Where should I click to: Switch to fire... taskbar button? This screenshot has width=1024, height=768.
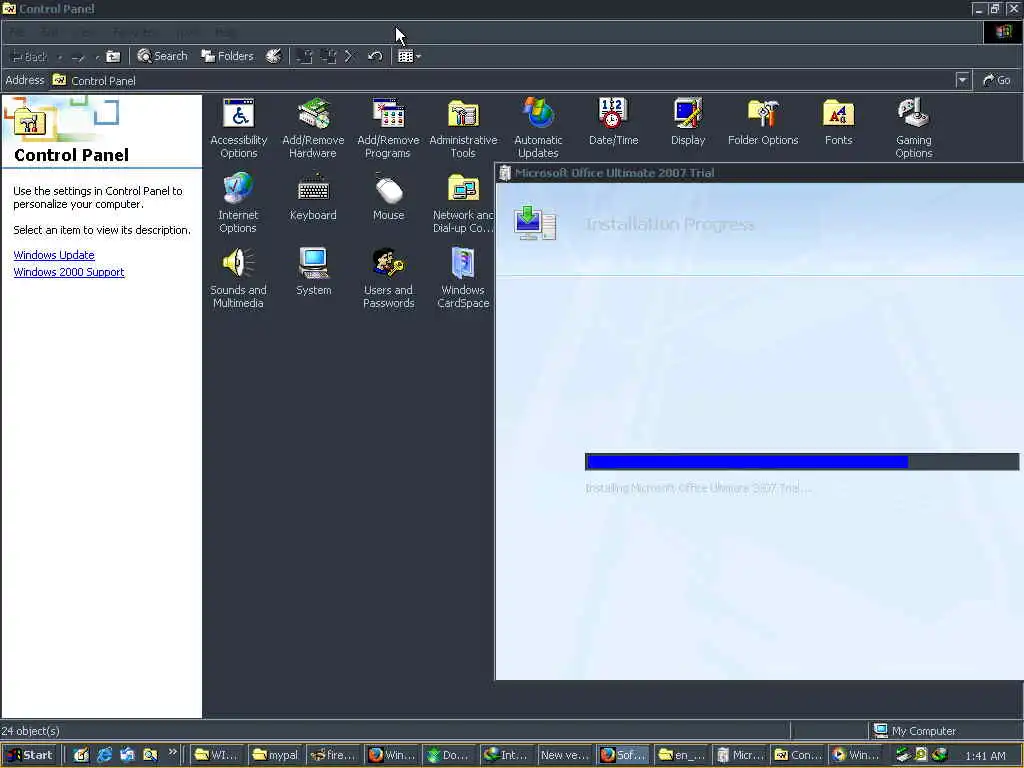(x=333, y=755)
